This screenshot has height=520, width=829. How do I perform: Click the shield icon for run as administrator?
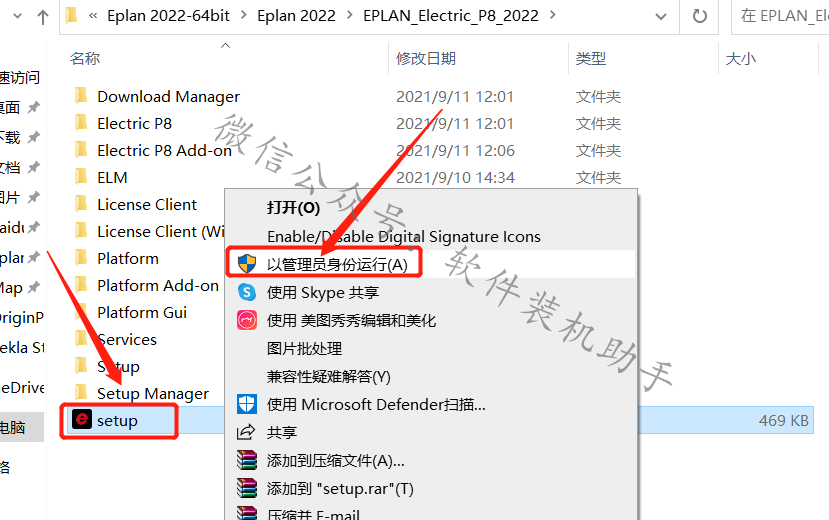coord(247,263)
